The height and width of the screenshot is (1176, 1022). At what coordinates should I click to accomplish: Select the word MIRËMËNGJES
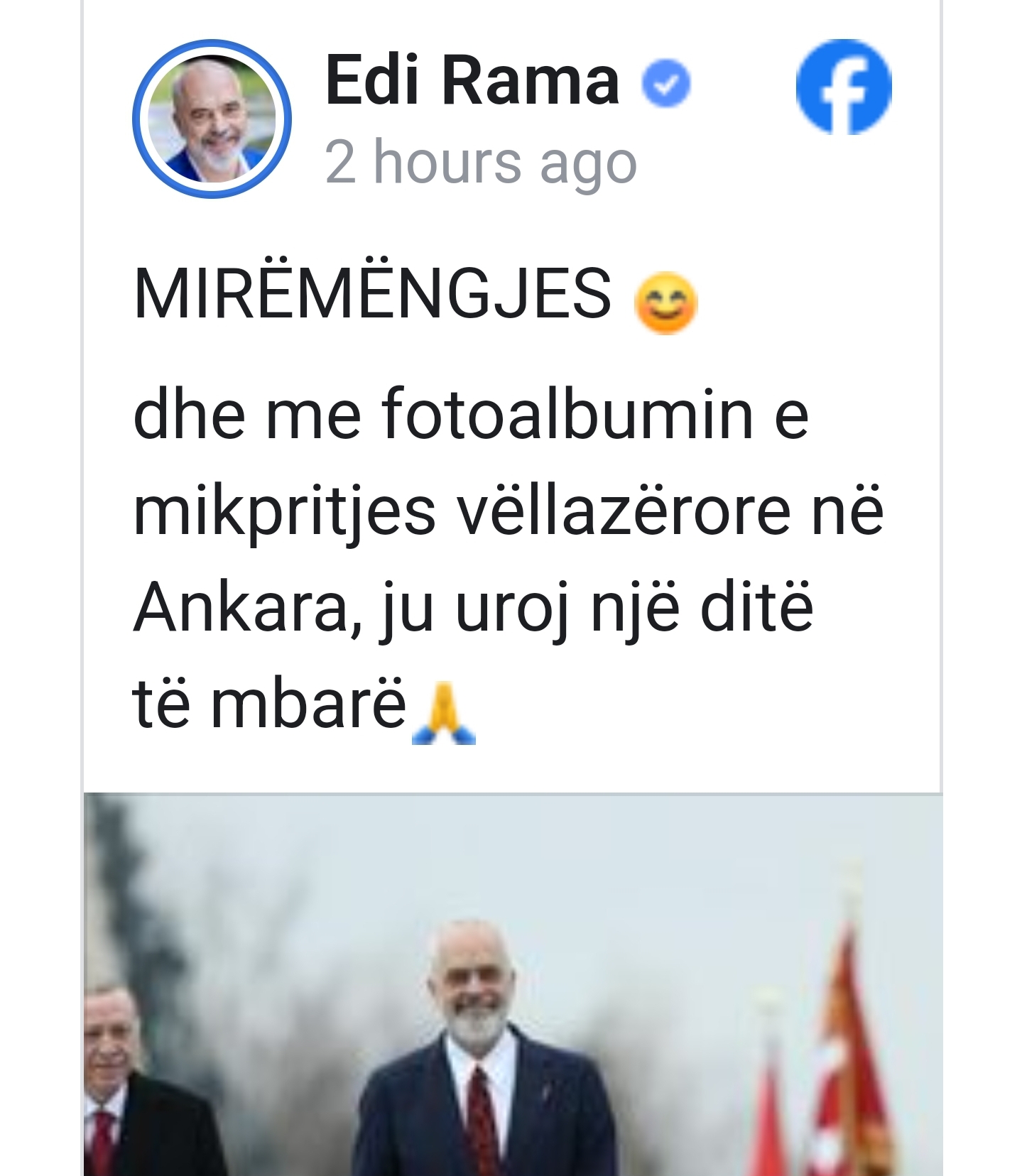pyautogui.click(x=372, y=294)
